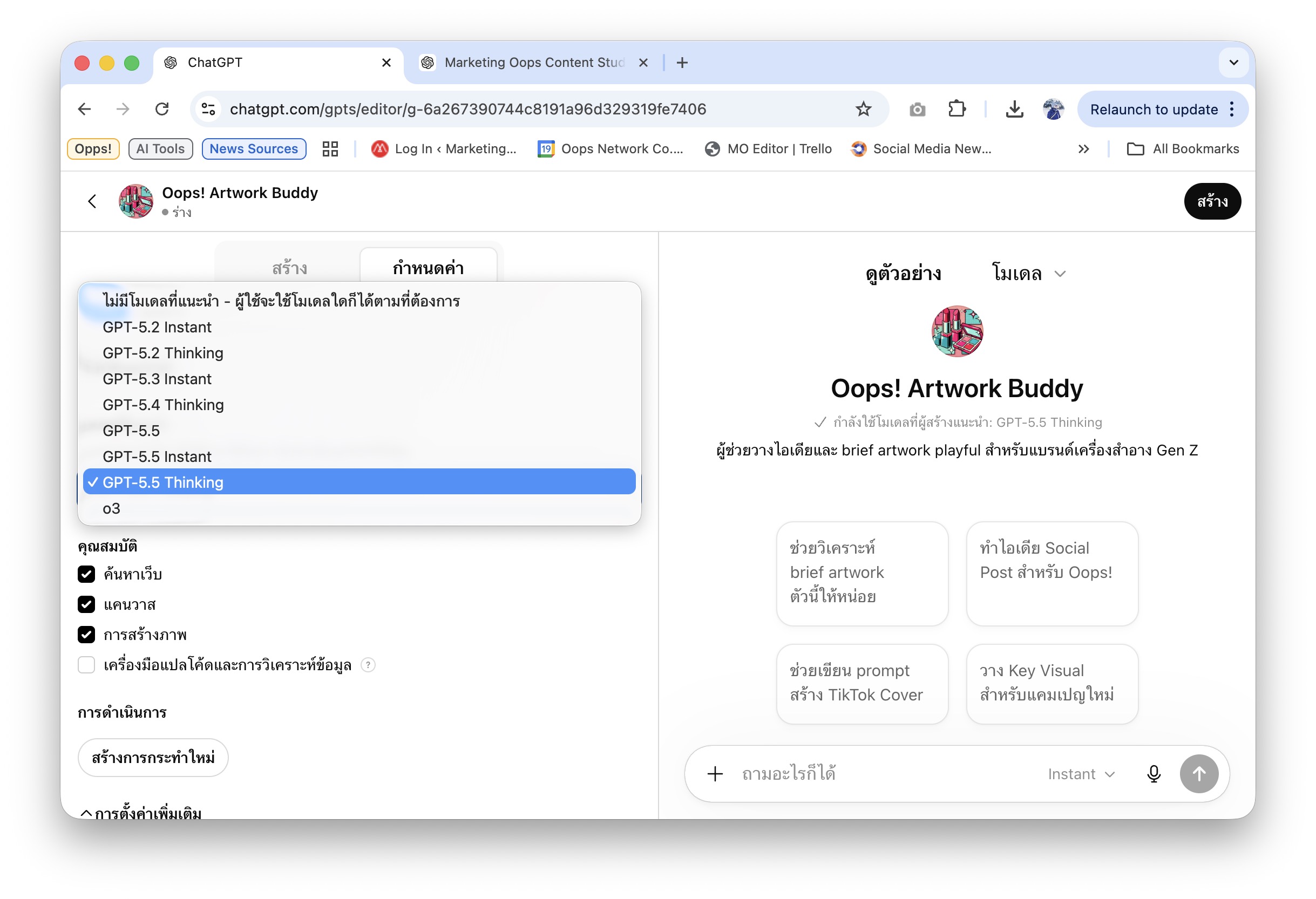Click the browser address bar URL

tap(468, 108)
